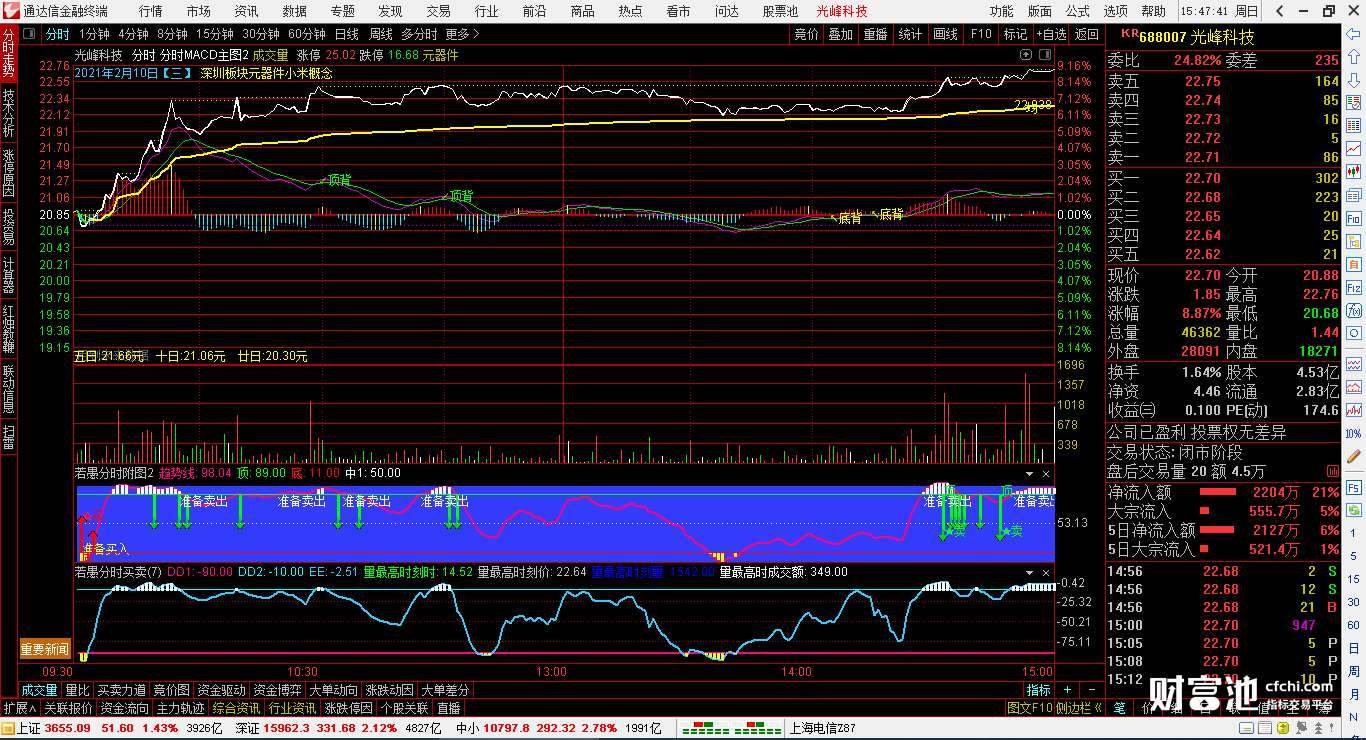Close the 若愚分时附图2 indicator panel
This screenshot has width=1366, height=740.
(1046, 473)
